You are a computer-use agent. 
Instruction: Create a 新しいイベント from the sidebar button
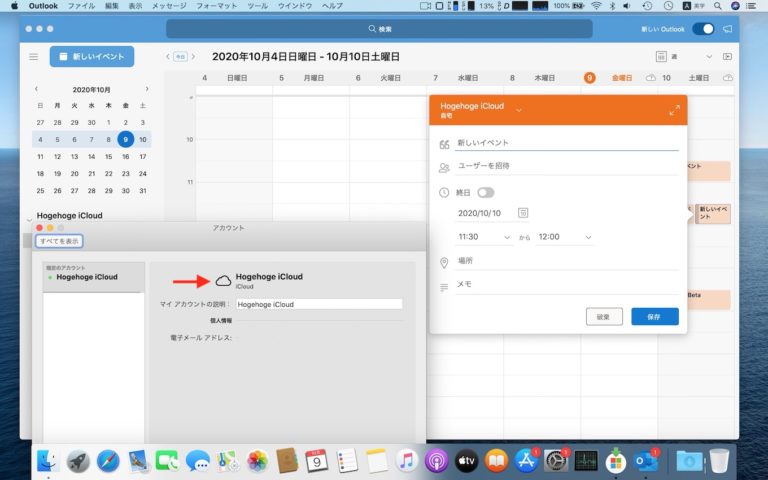[92, 57]
